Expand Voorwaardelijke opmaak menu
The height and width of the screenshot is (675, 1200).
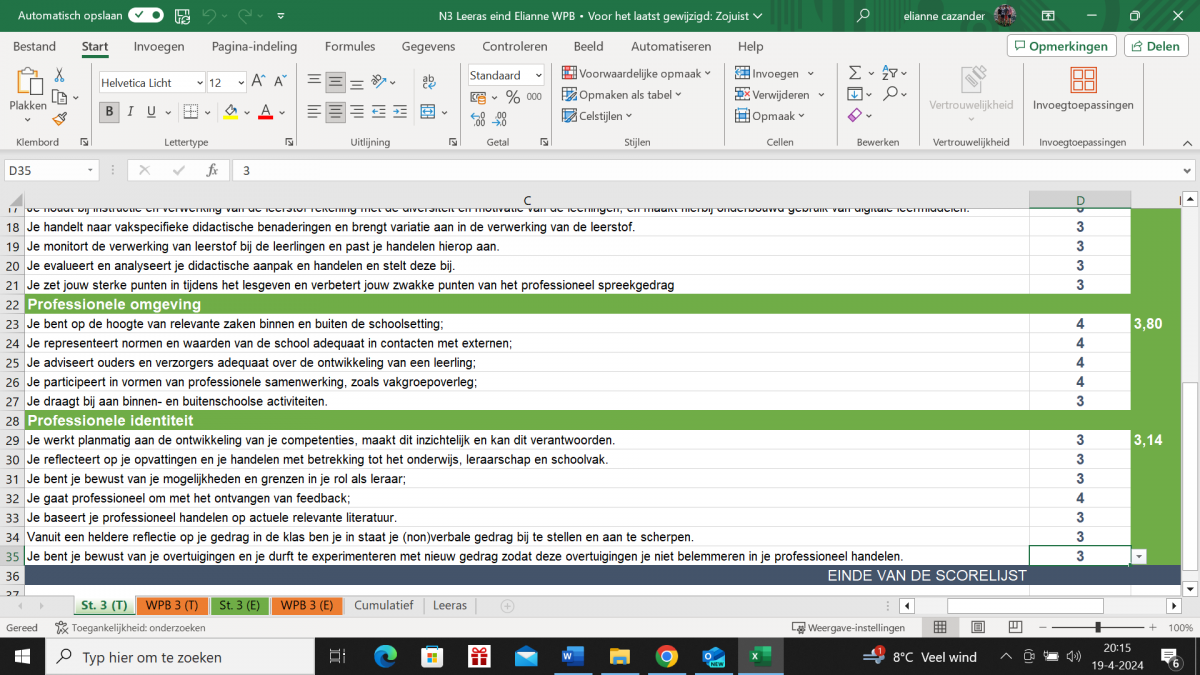pos(637,73)
